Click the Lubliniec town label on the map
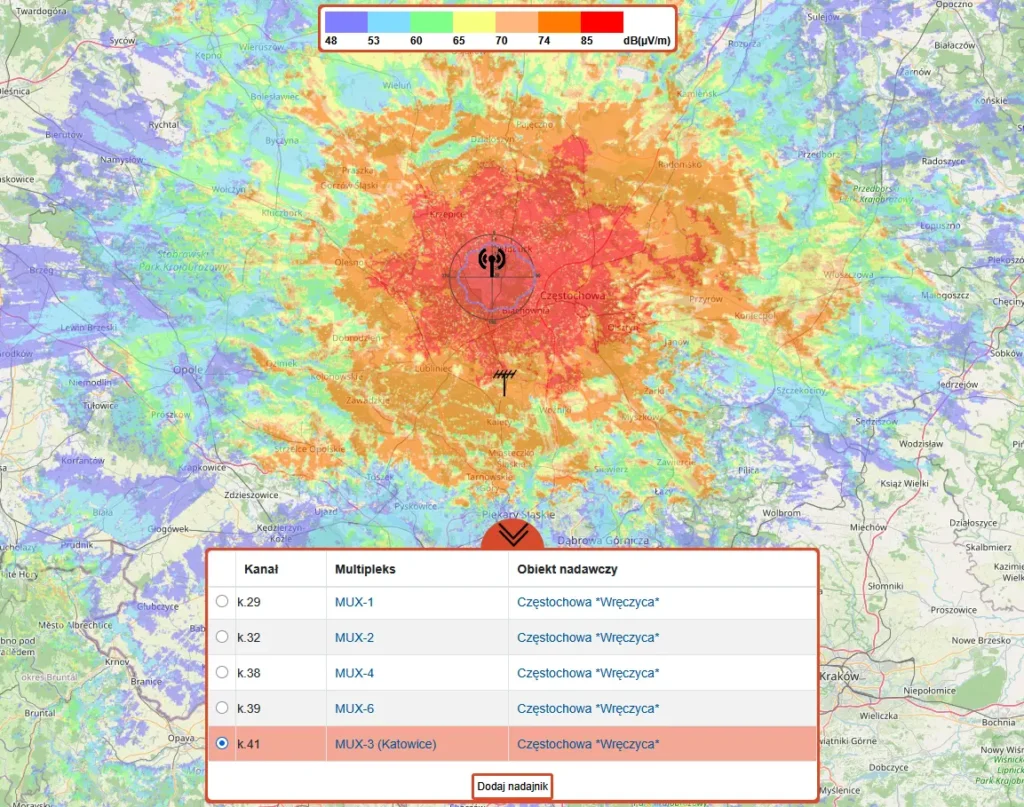Image resolution: width=1024 pixels, height=807 pixels. coord(433,368)
